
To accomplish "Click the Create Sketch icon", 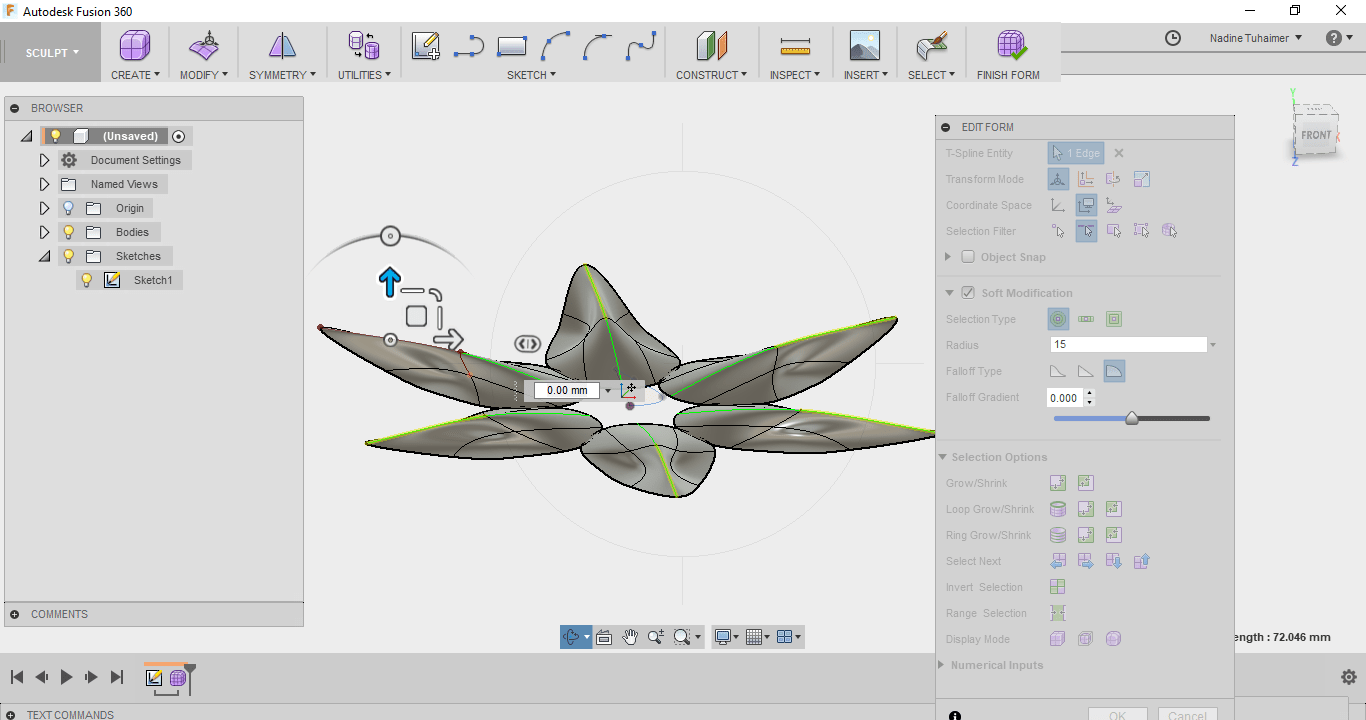I will [x=426, y=46].
